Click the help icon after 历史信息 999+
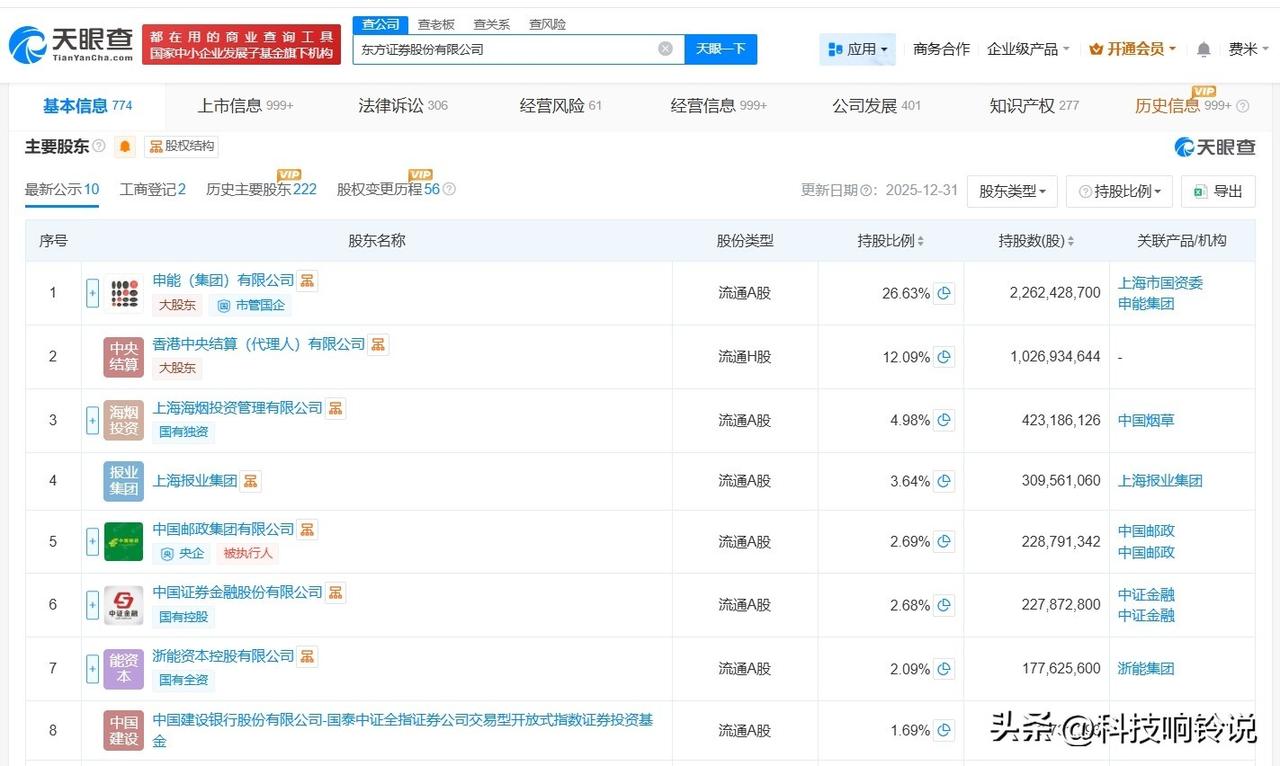This screenshot has width=1280, height=766. [1243, 106]
